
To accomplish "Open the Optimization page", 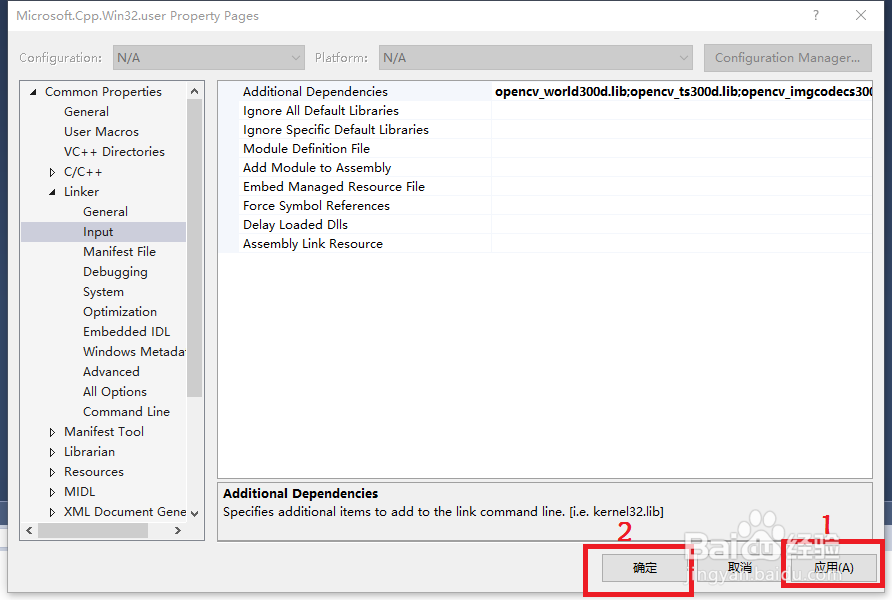I will point(120,312).
